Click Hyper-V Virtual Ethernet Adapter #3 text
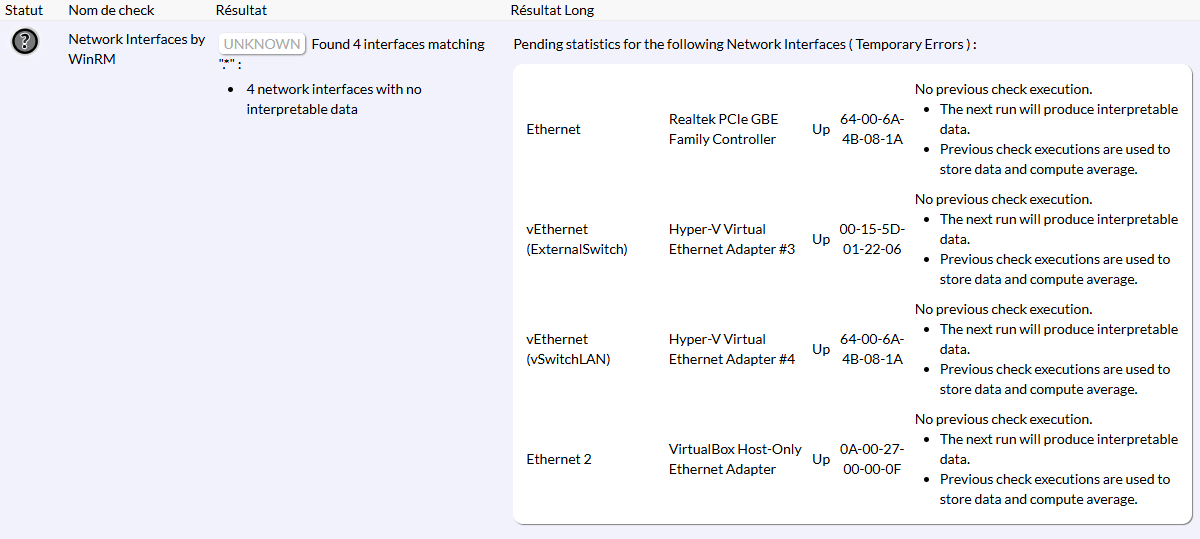 (732, 239)
